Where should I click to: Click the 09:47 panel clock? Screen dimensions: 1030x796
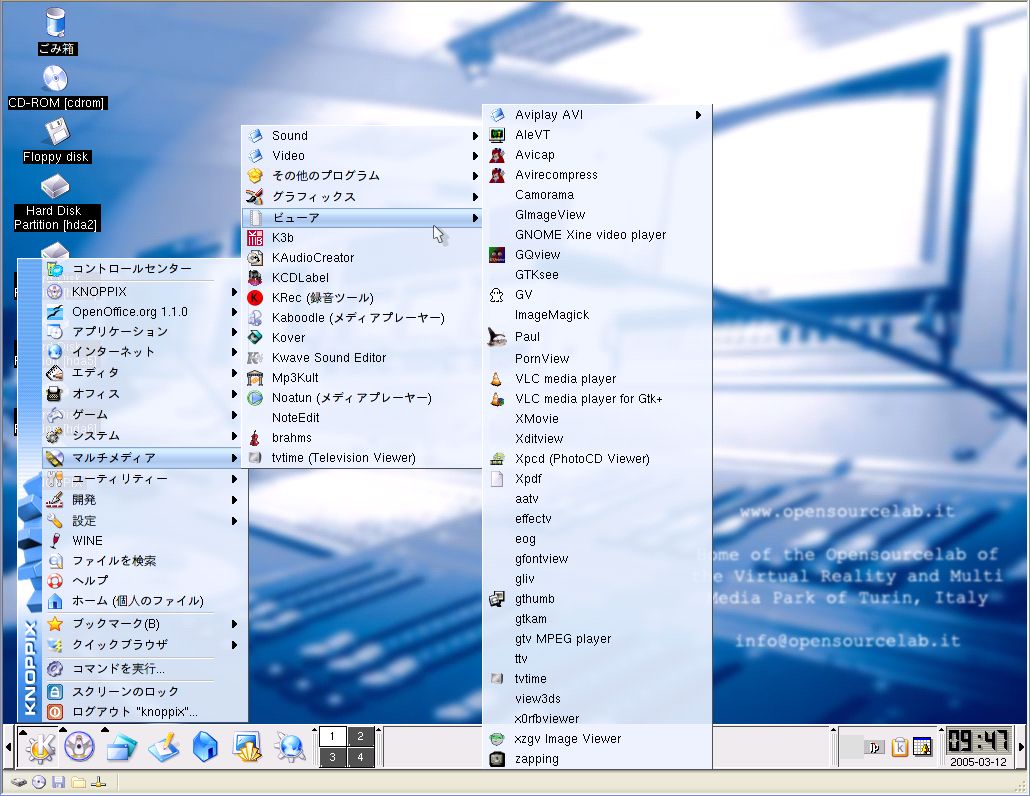[x=978, y=741]
